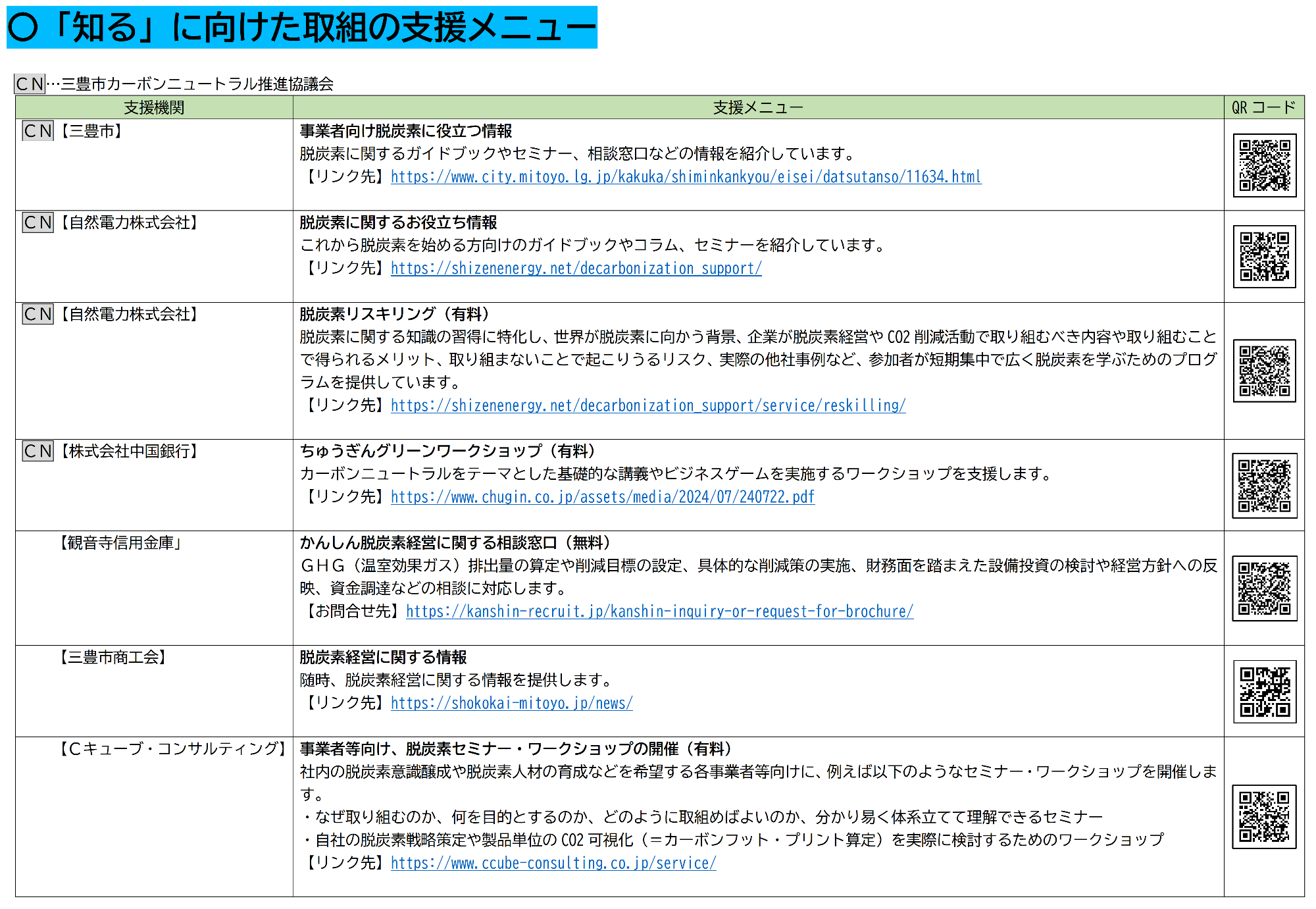Select the cell text 【三豊市】
Screen dimensions: 1316x909
point(91,131)
